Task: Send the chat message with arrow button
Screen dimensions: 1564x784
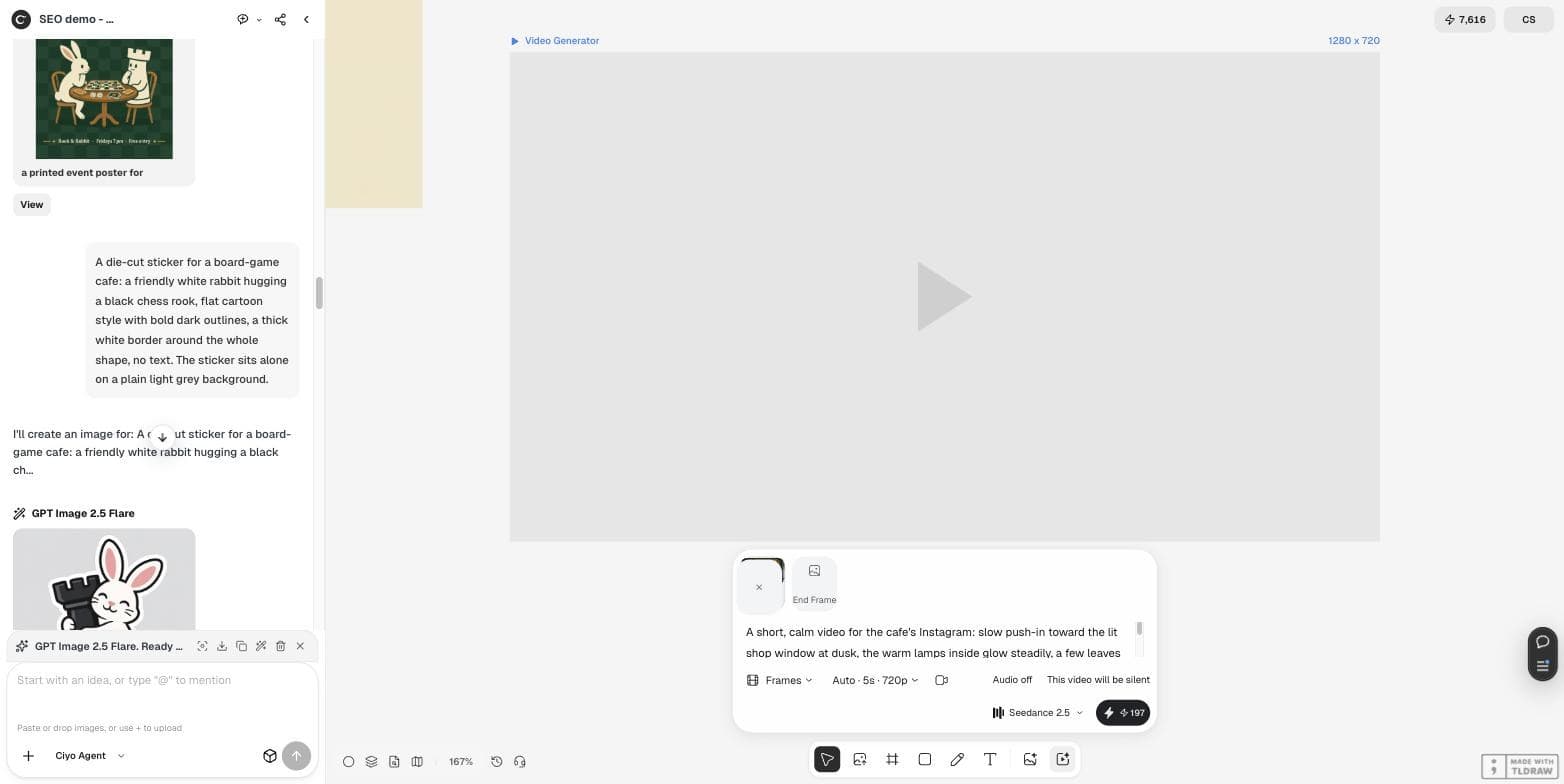Action: (296, 756)
